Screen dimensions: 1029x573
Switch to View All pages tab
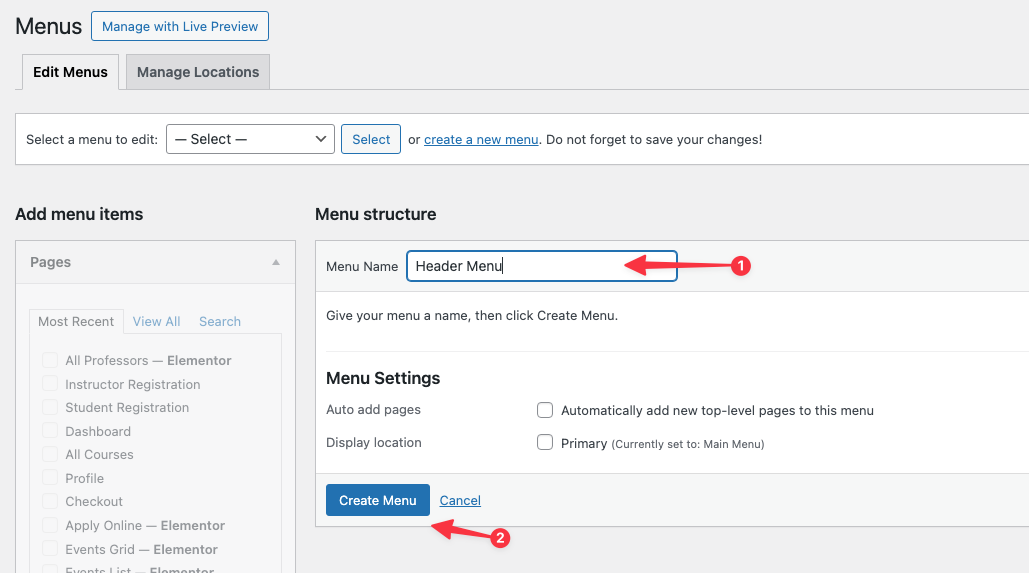[156, 321]
